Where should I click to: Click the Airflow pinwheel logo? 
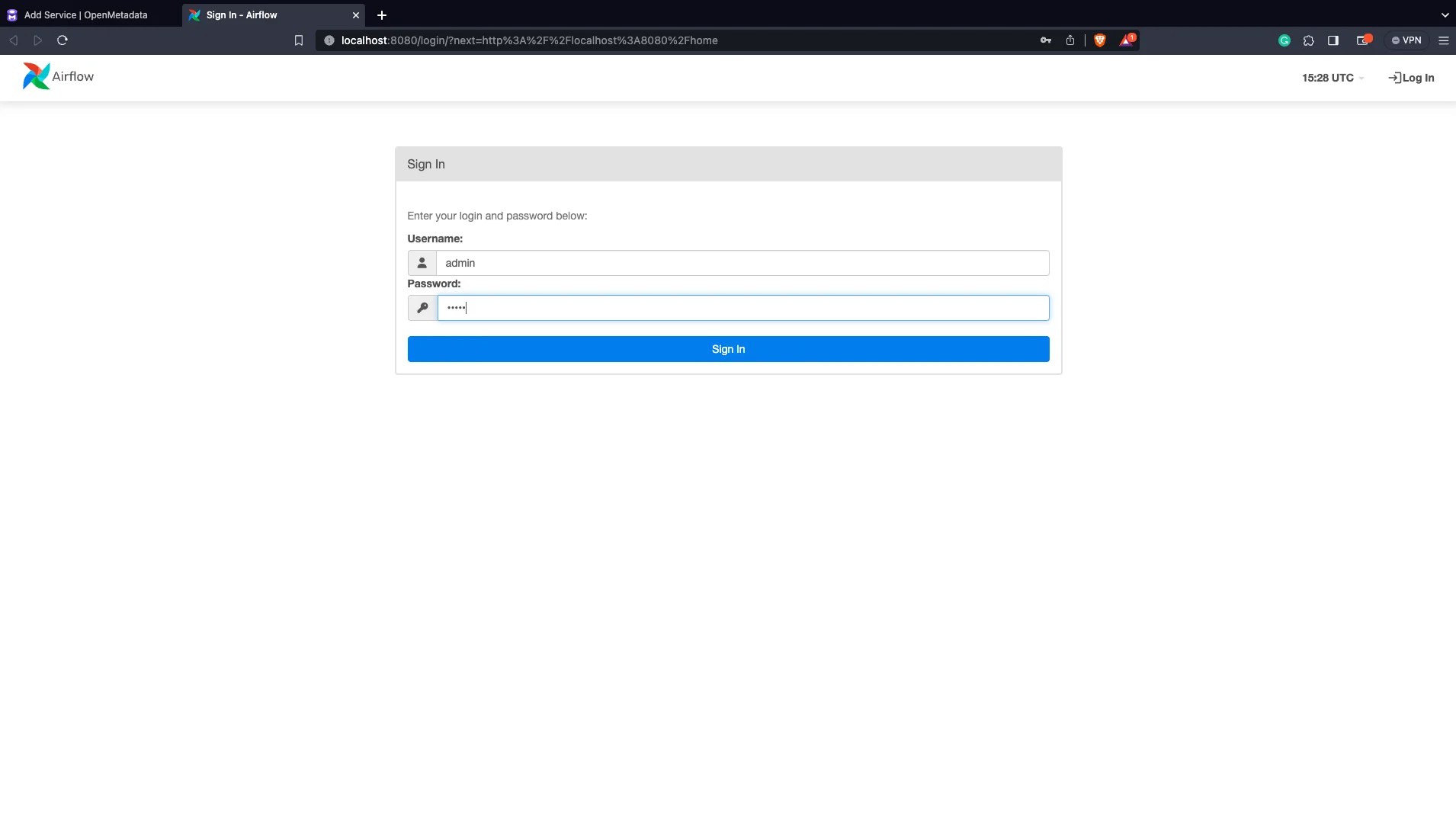click(34, 76)
